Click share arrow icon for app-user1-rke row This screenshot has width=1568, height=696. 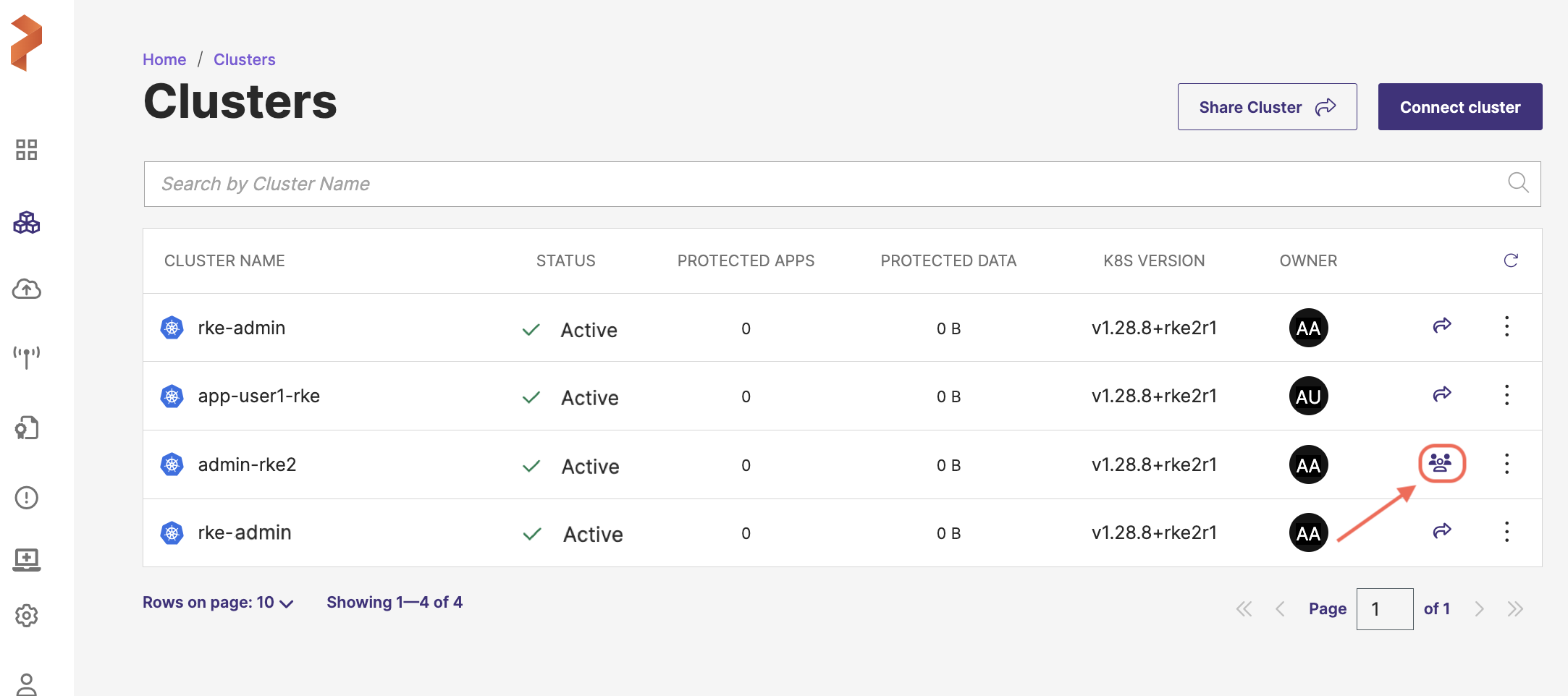pos(1441,395)
